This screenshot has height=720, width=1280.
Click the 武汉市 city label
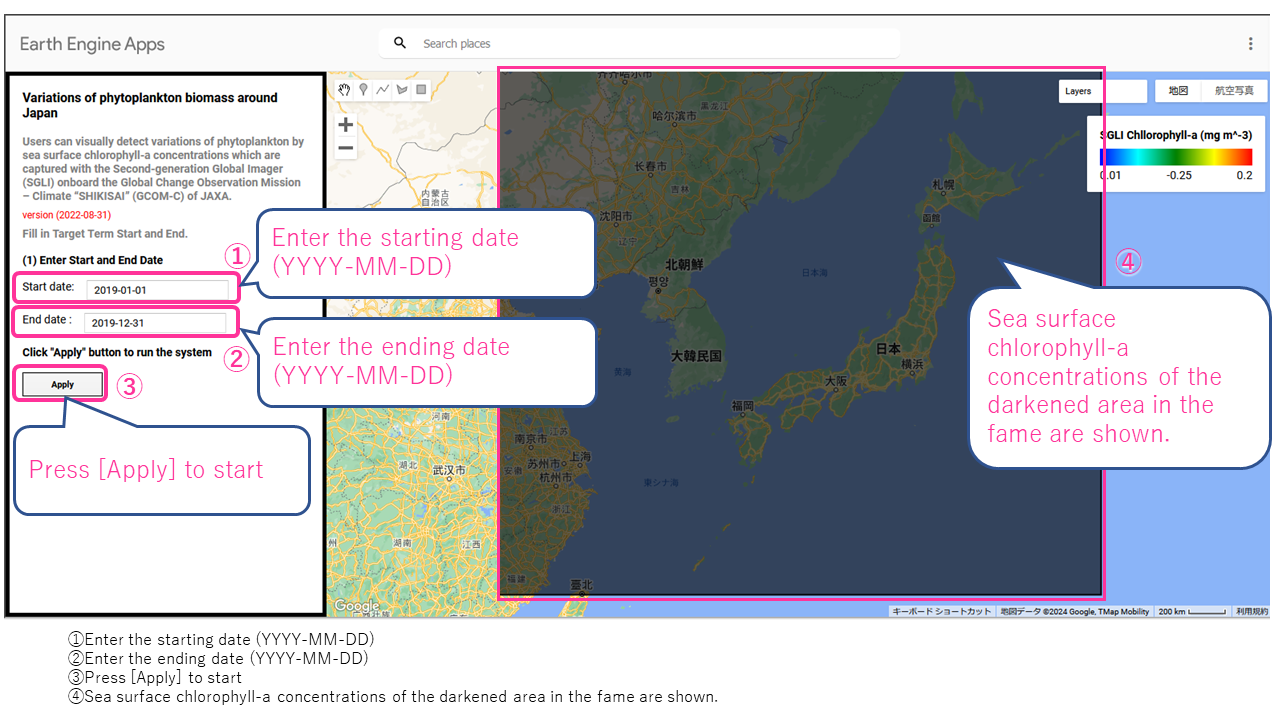(x=448, y=469)
